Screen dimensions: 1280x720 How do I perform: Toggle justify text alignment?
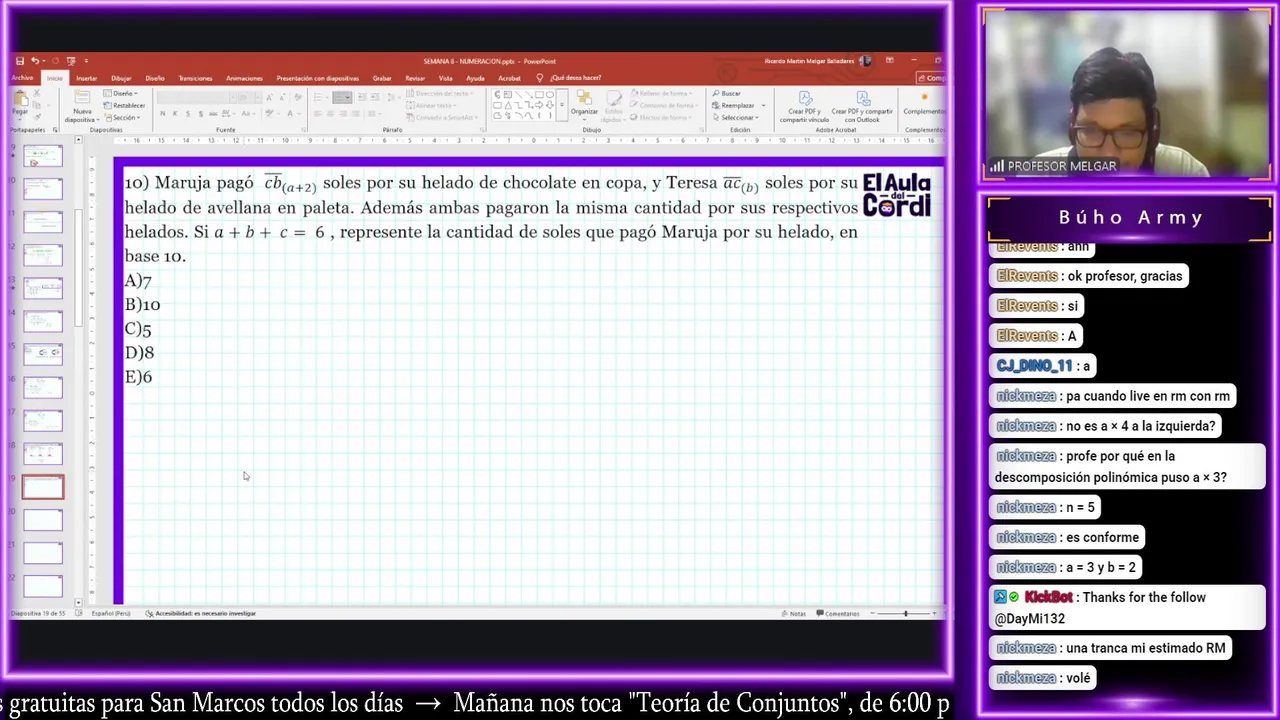tap(355, 114)
